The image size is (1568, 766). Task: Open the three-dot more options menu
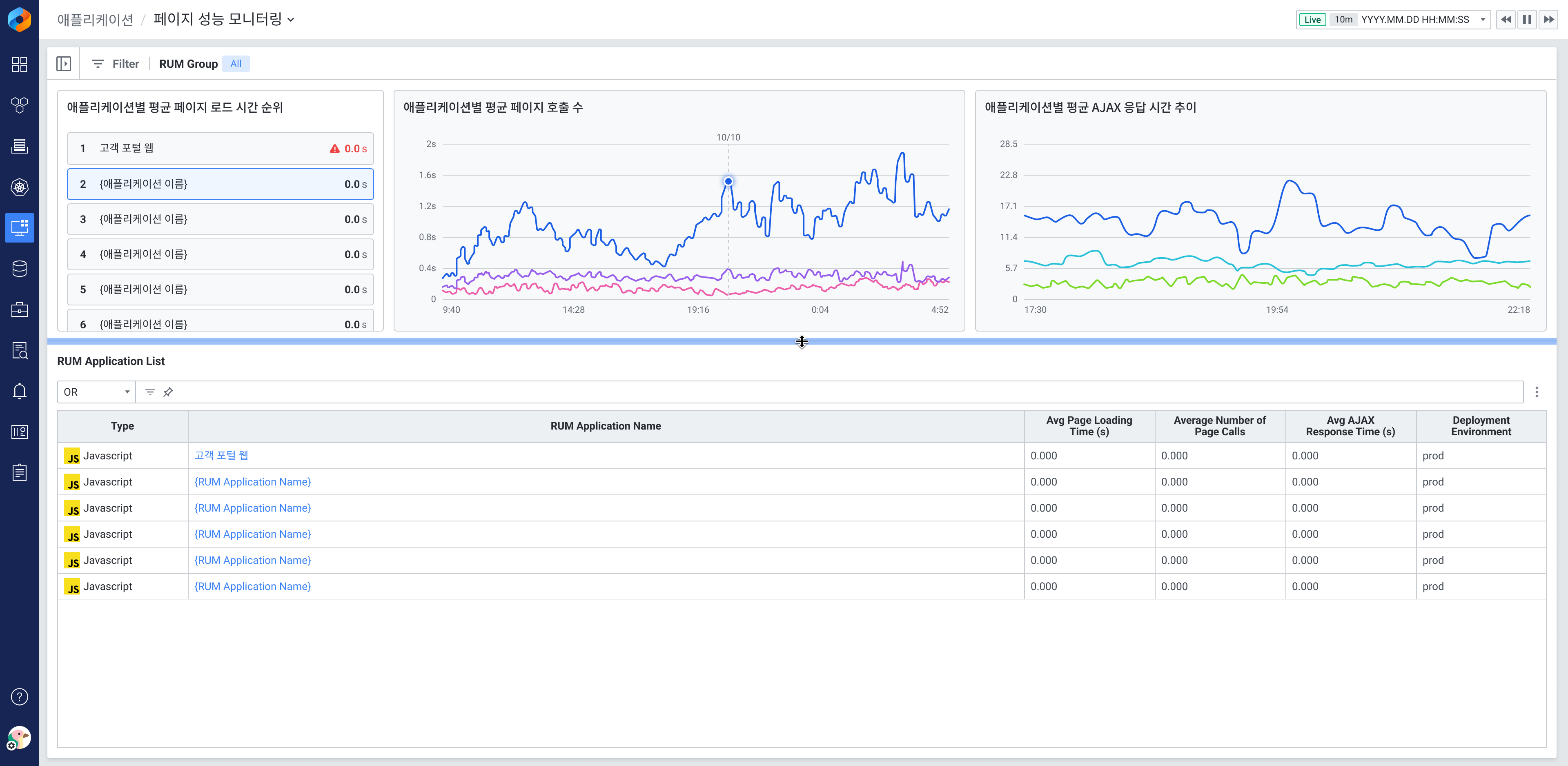click(x=1536, y=392)
